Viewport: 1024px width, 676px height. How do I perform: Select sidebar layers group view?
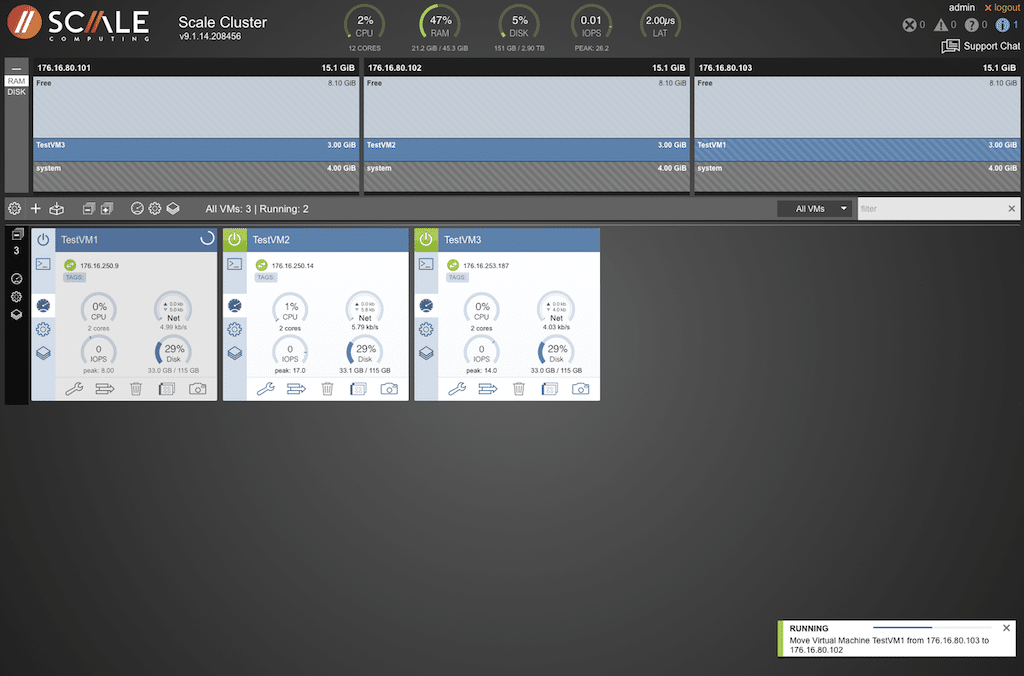pyautogui.click(x=16, y=314)
